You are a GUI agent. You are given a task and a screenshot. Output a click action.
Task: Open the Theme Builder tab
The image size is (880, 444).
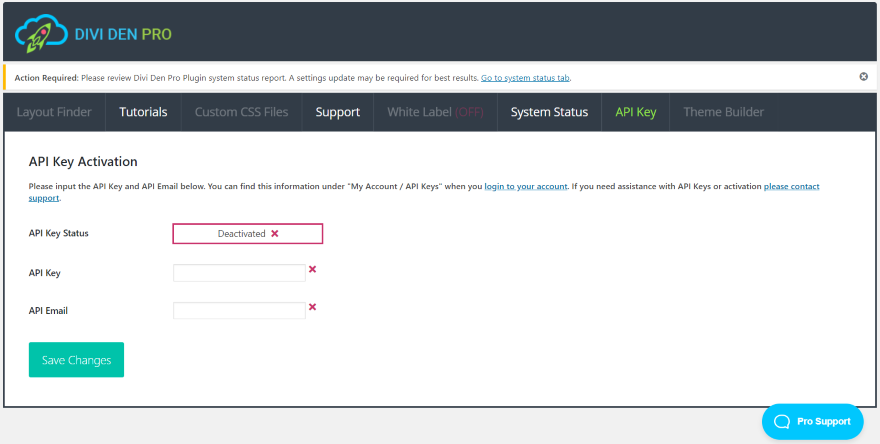point(723,112)
